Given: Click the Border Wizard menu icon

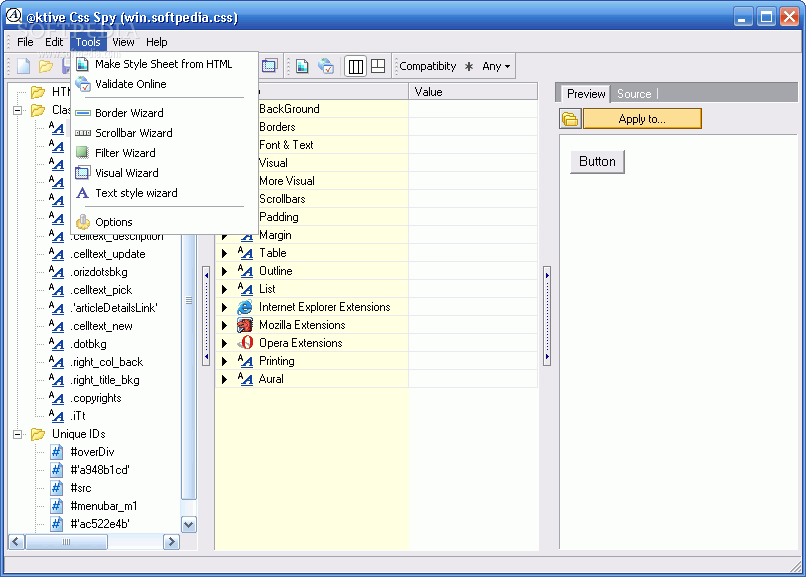Looking at the screenshot, I should click(82, 113).
